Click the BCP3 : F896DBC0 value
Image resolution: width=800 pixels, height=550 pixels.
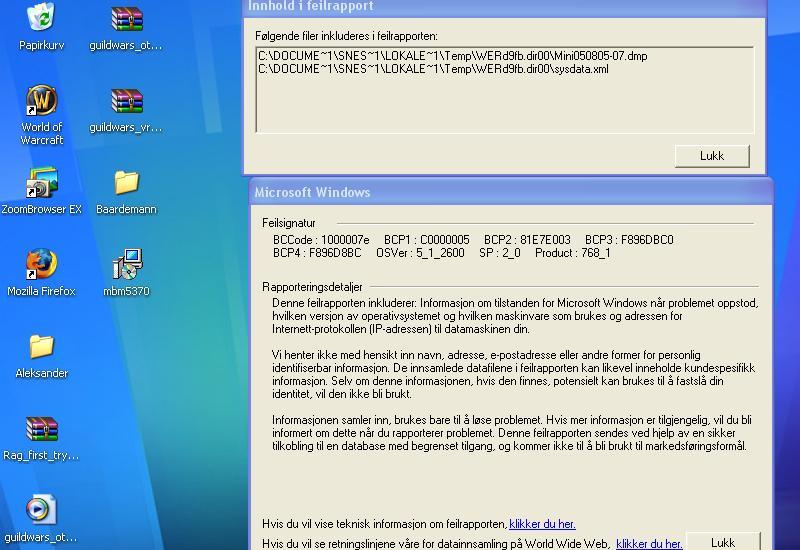pos(629,240)
